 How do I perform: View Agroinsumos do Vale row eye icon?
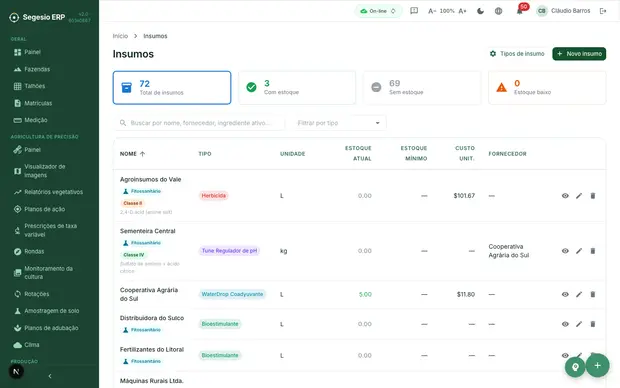pyautogui.click(x=565, y=196)
